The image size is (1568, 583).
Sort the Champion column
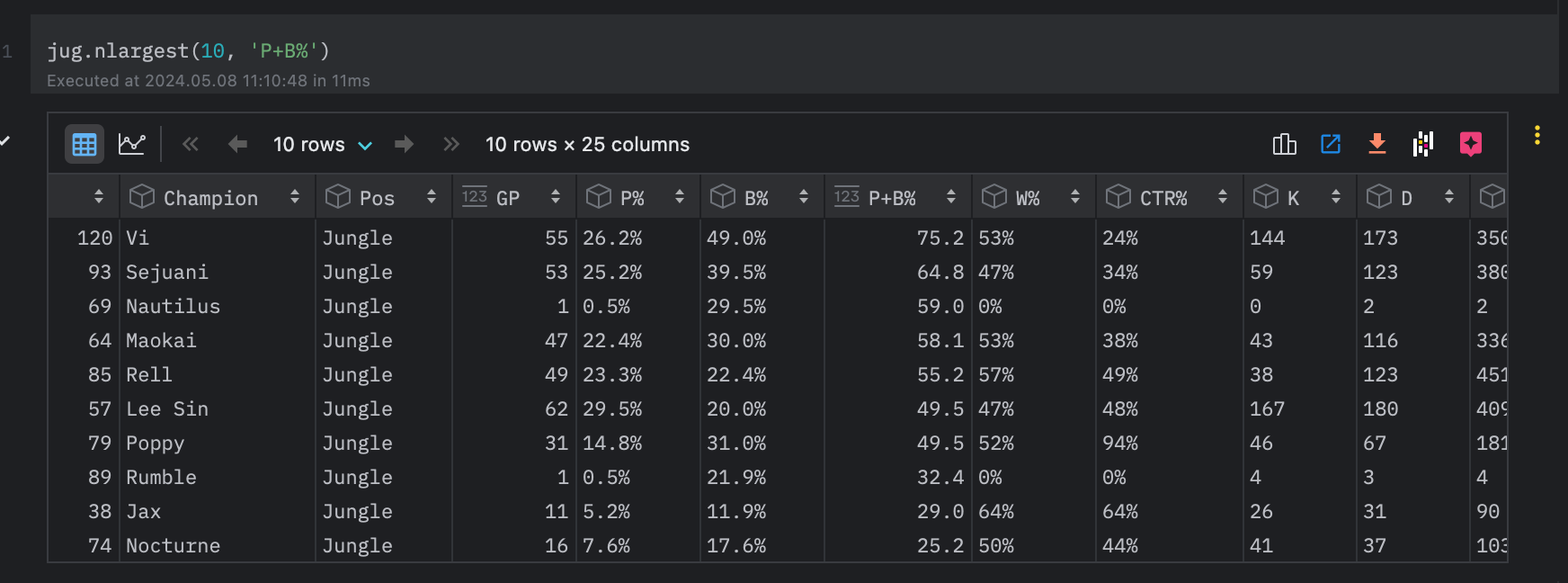pos(295,197)
